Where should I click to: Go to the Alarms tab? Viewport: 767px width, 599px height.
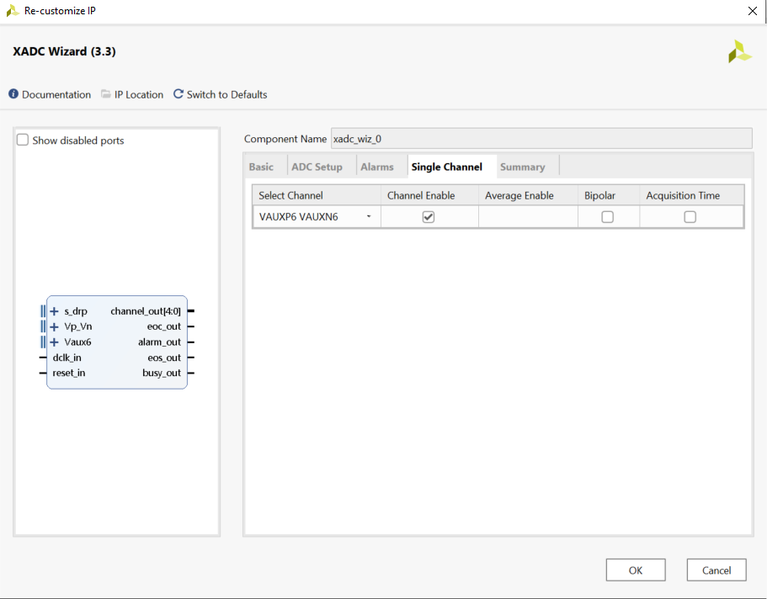pos(377,167)
